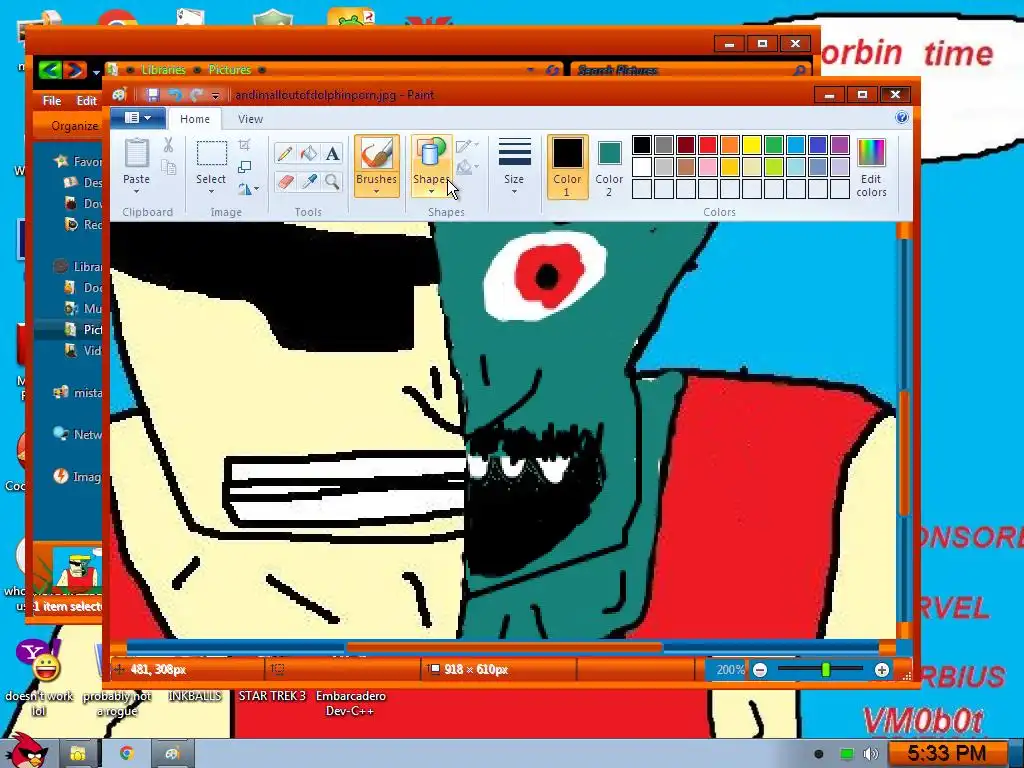Click the Paste clipboard icon

pos(136,153)
